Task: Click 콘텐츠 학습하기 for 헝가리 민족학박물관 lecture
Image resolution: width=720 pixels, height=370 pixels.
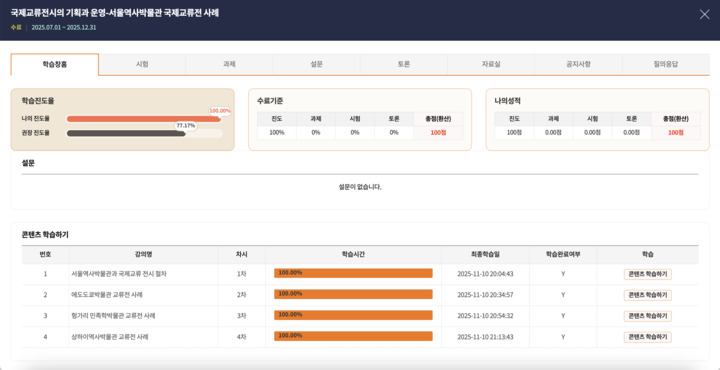Action: 647,316
